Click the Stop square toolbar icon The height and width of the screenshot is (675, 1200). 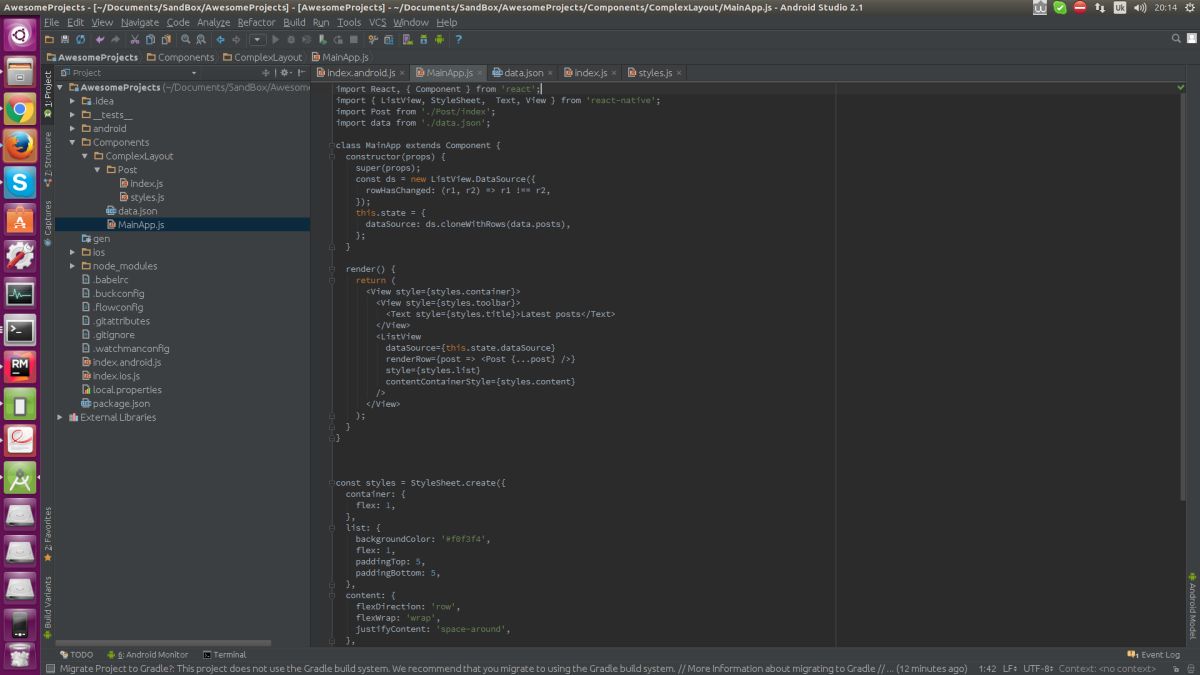click(354, 40)
